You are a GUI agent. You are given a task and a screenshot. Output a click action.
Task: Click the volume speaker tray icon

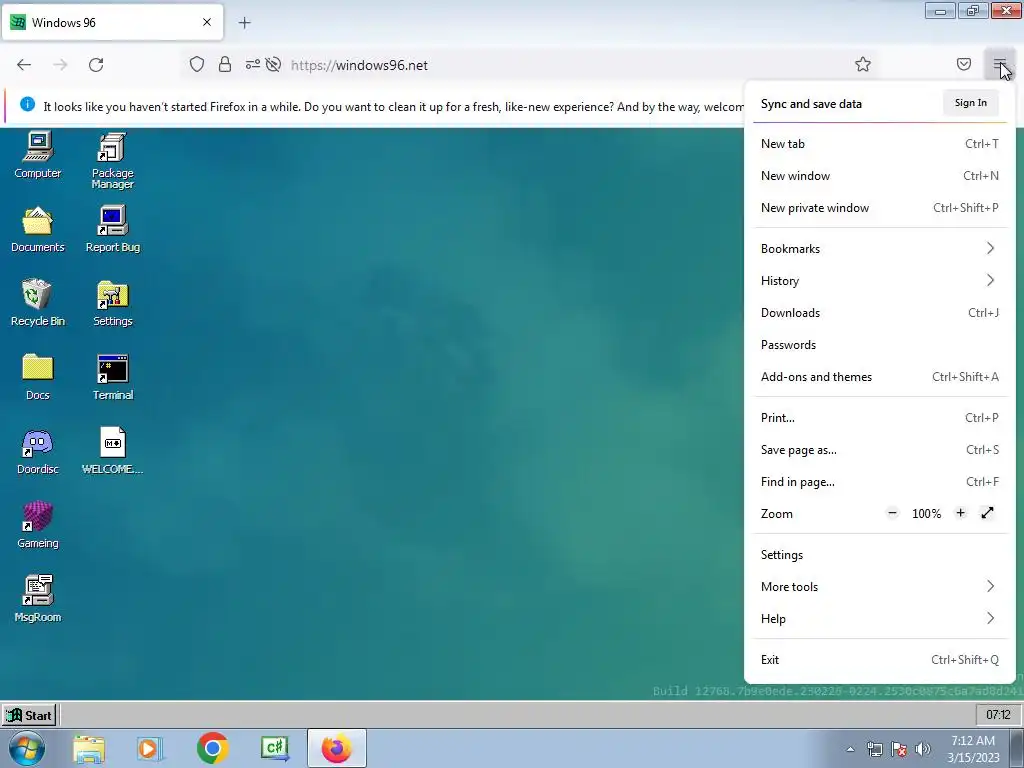(923, 749)
